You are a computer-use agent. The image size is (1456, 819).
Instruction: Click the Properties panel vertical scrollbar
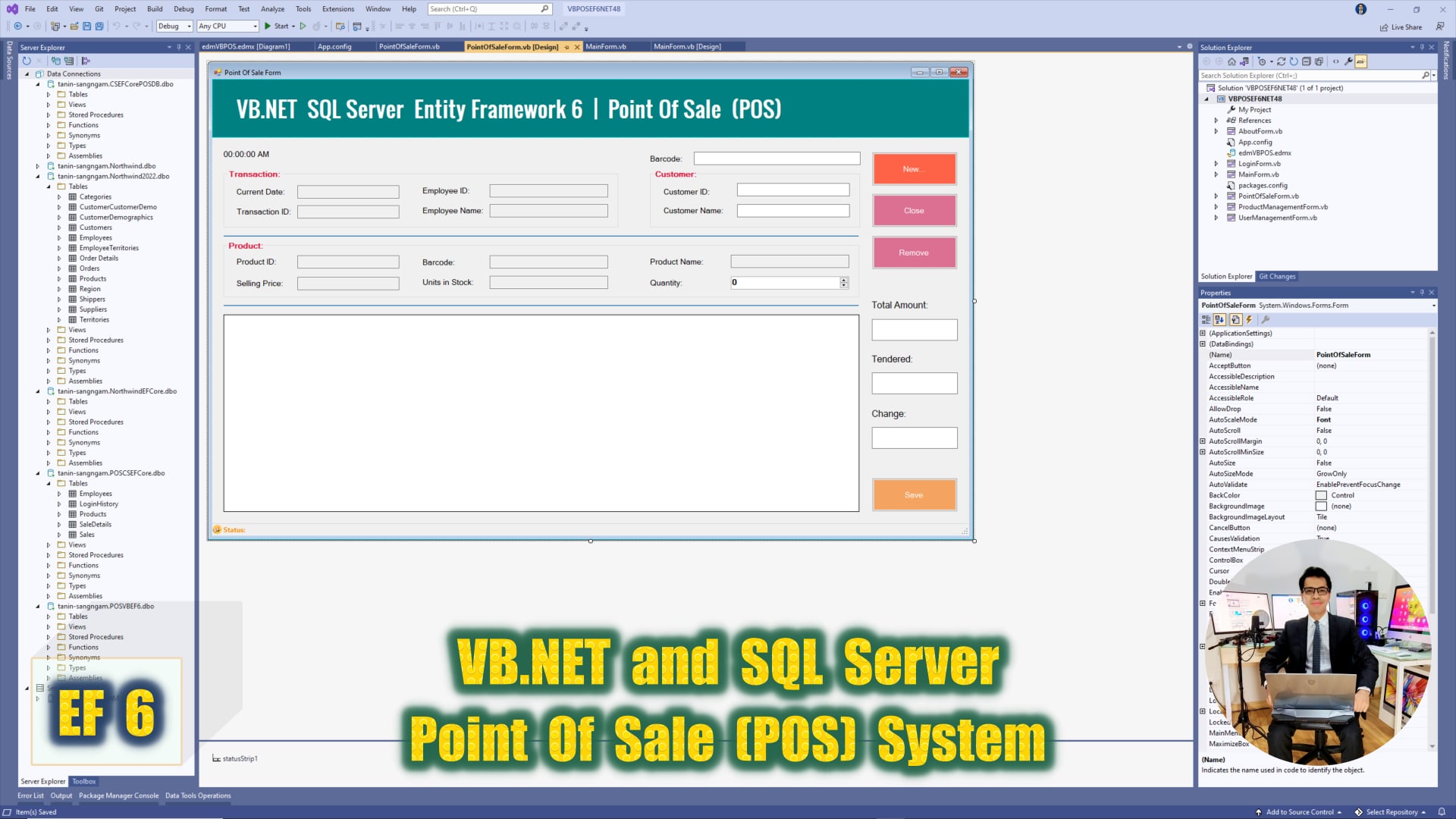tap(1432, 539)
